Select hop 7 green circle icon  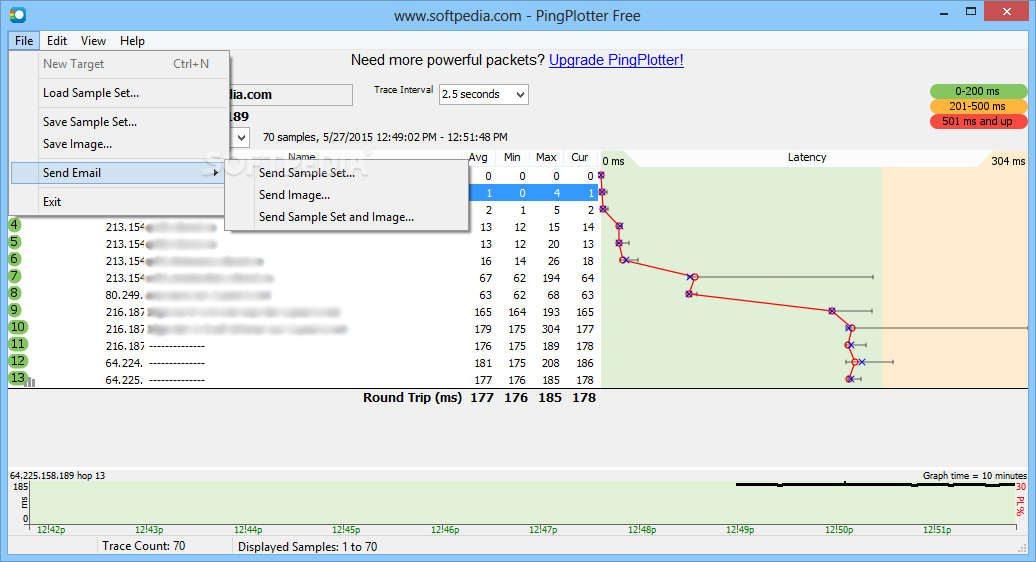point(15,276)
